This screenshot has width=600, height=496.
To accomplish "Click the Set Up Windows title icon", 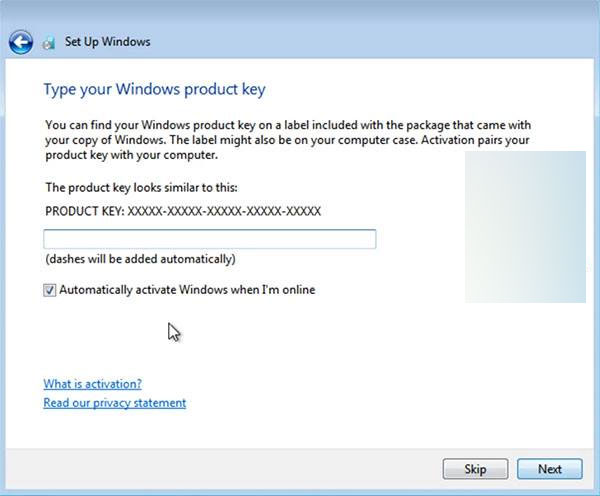I will click(x=48, y=42).
